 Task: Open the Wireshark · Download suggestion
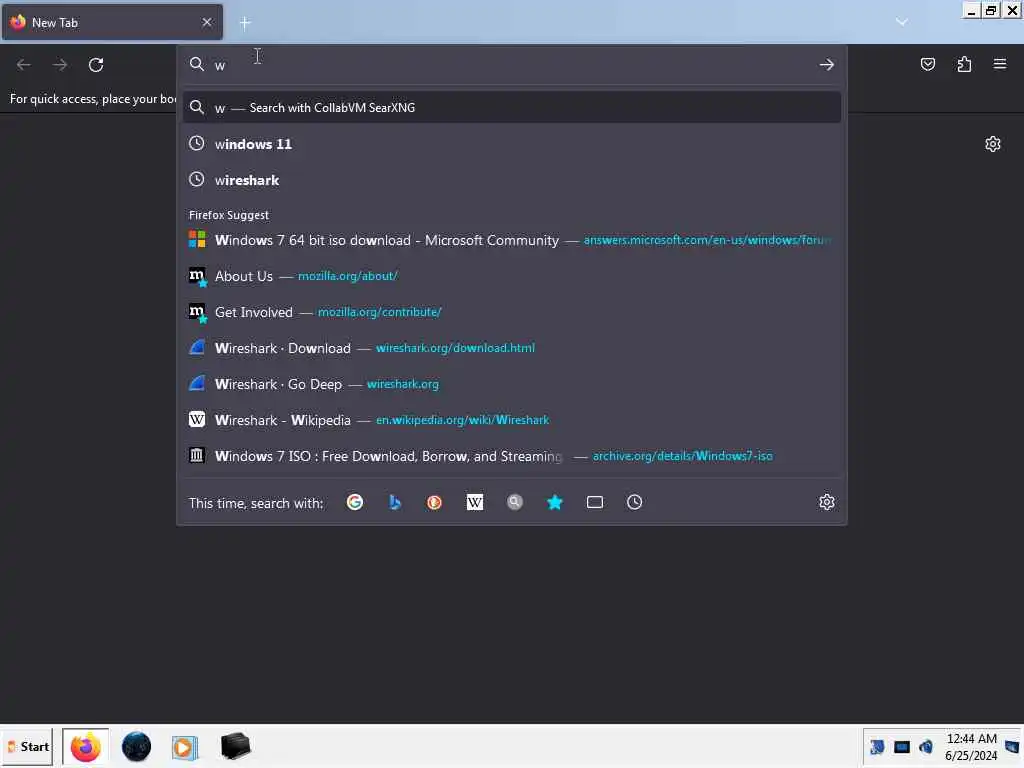click(512, 348)
